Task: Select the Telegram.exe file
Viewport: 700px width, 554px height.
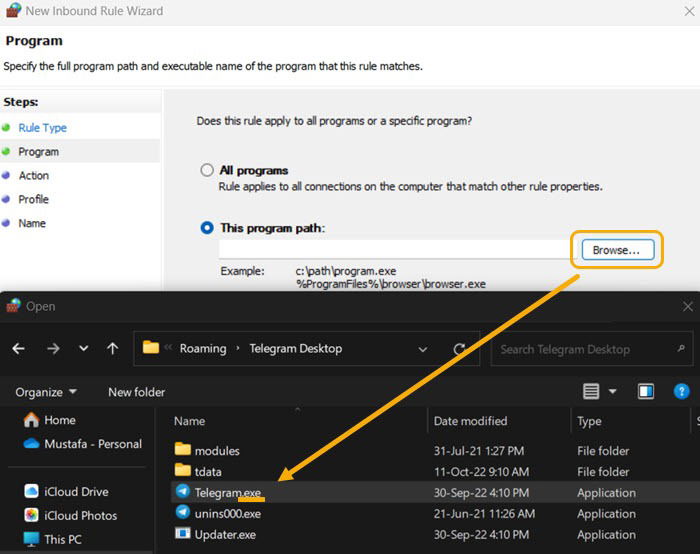Action: pyautogui.click(x=218, y=492)
